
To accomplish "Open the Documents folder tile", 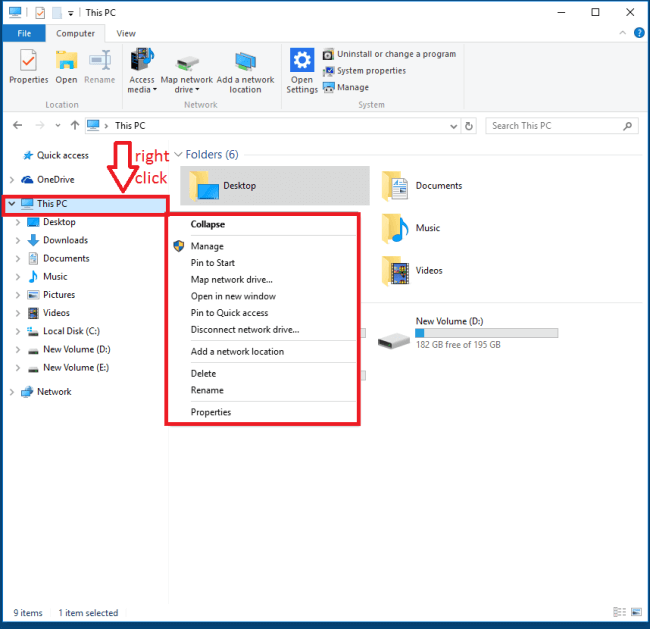I will [x=422, y=186].
